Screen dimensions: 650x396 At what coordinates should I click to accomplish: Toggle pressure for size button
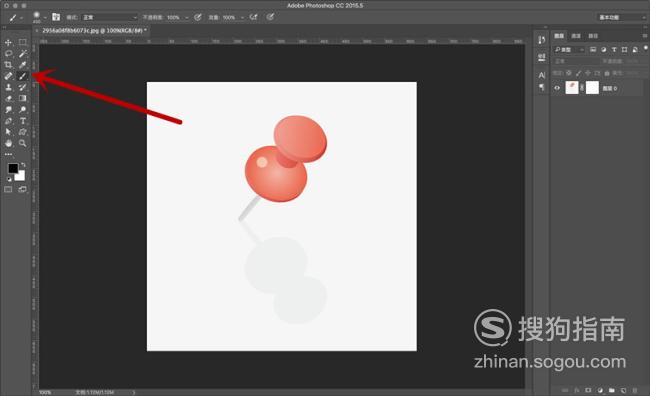(270, 17)
